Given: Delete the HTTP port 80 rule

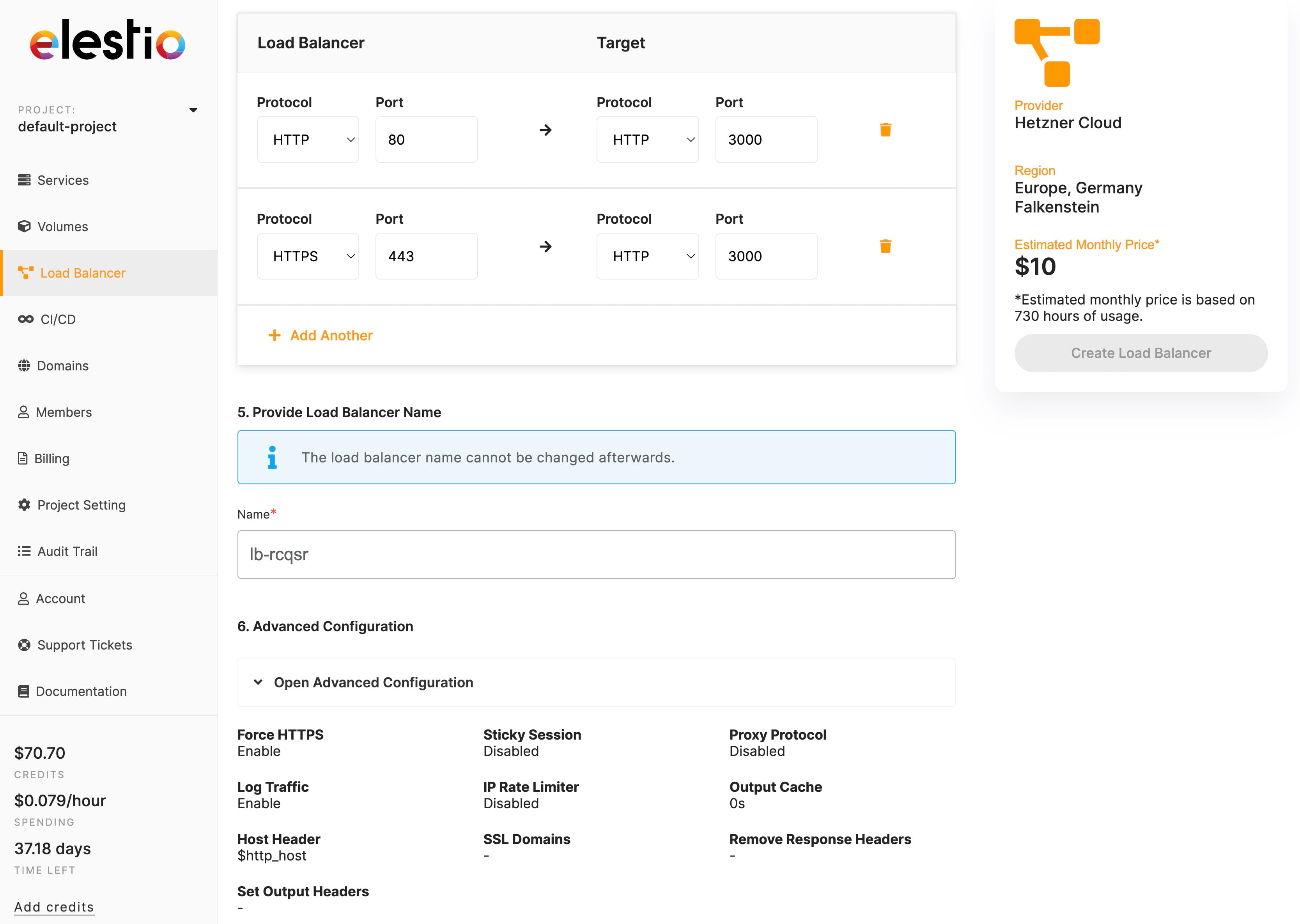Looking at the screenshot, I should click(885, 130).
